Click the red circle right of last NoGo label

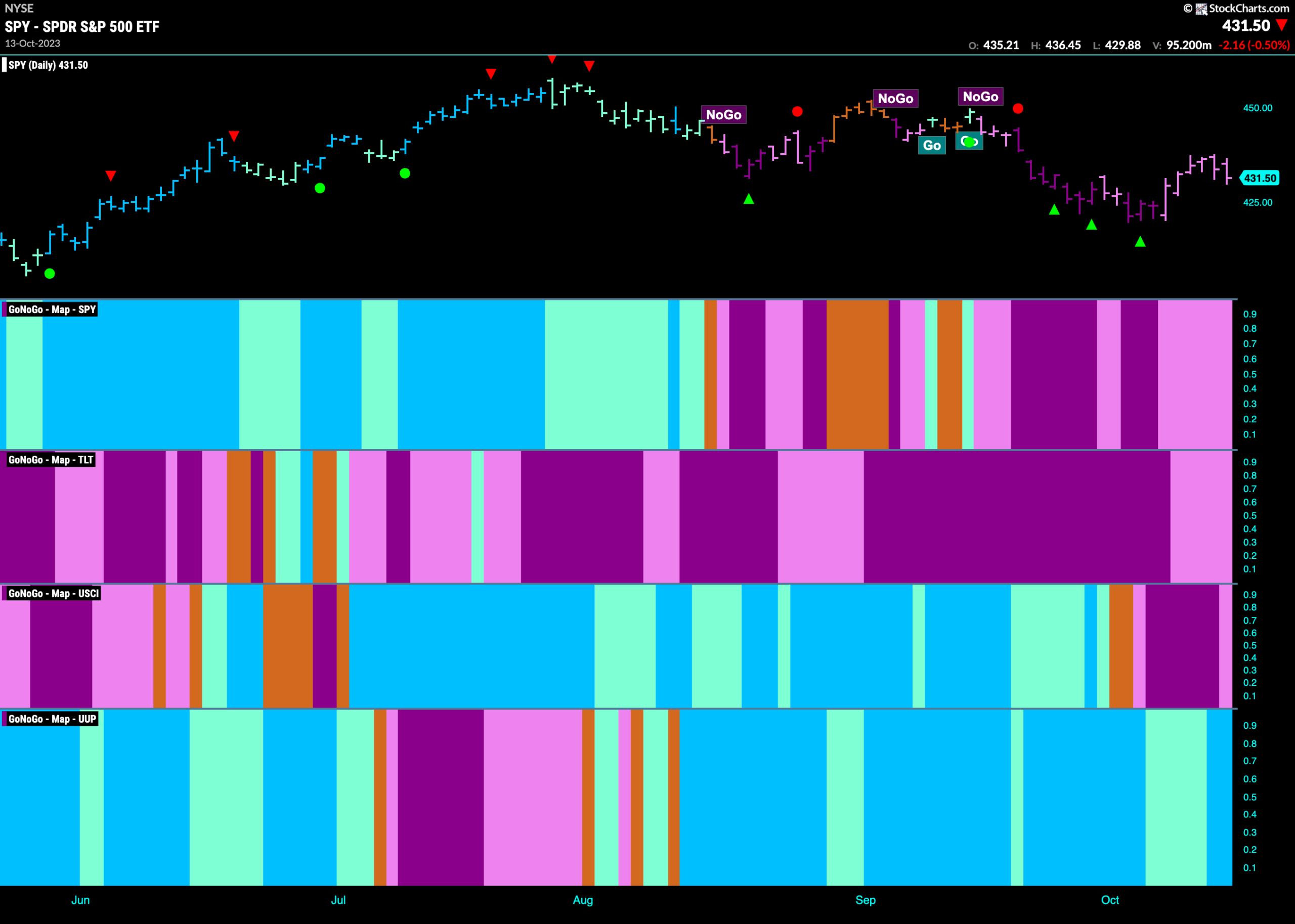pyautogui.click(x=1018, y=108)
